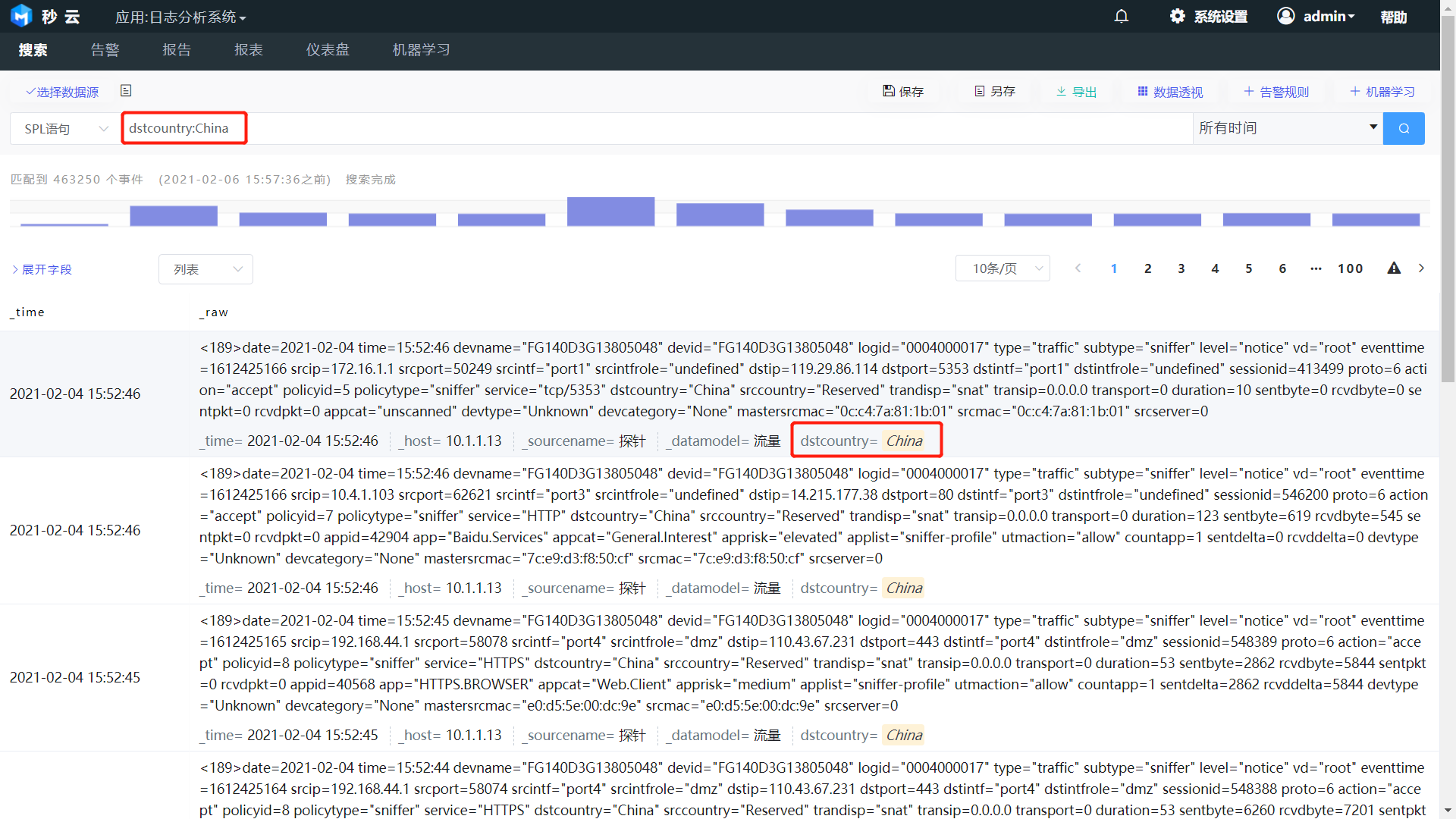This screenshot has height=819, width=1456.
Task: Go to results page 3
Action: (1181, 268)
